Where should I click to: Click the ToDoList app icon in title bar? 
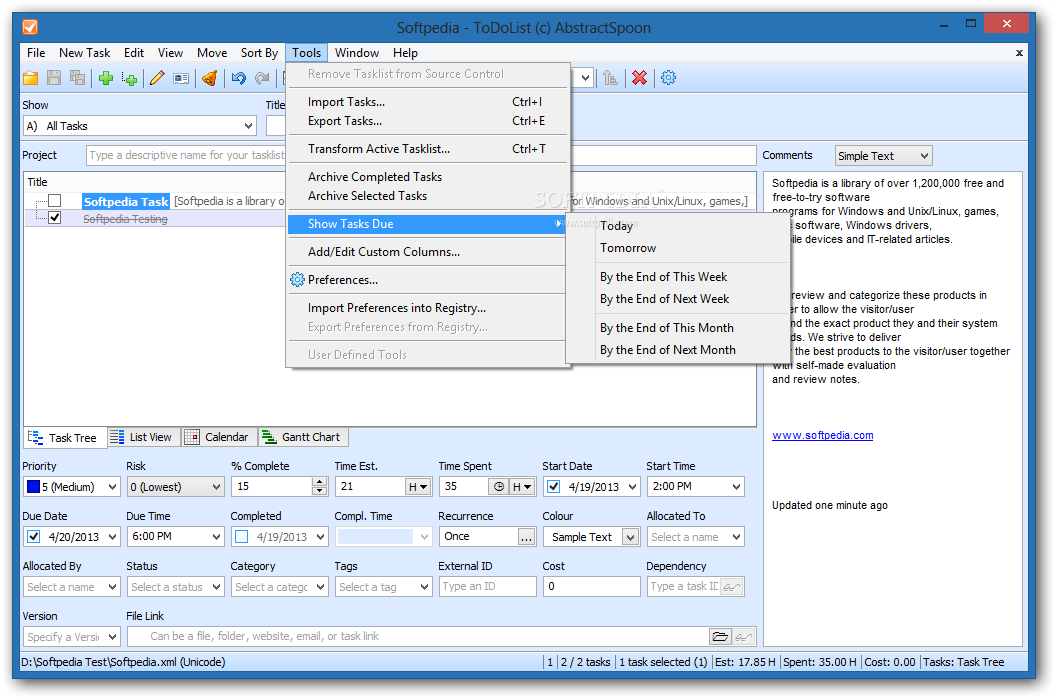[x=30, y=27]
